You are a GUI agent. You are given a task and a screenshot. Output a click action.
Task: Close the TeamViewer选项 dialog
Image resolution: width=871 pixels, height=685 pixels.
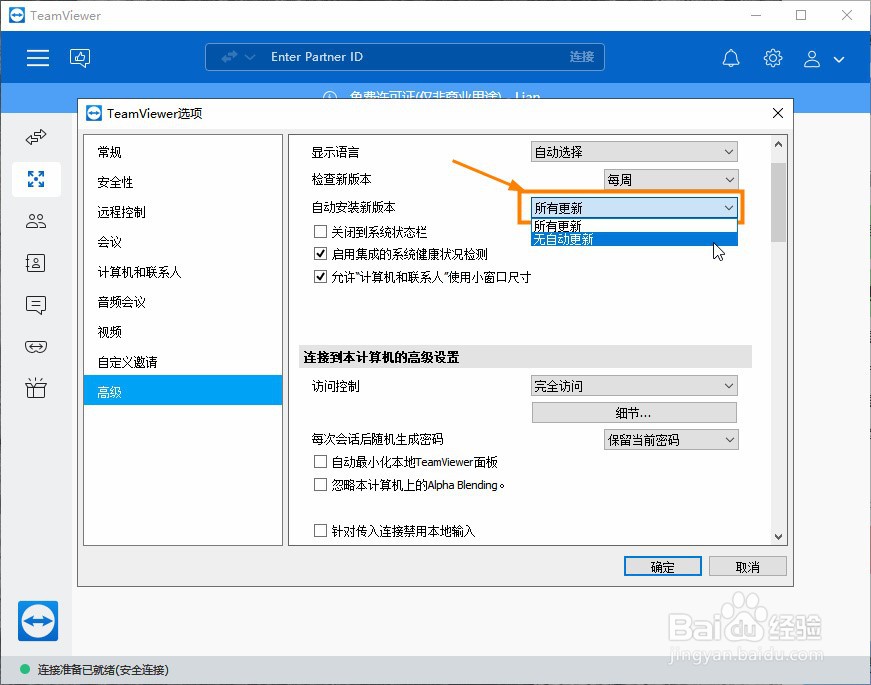click(x=778, y=113)
